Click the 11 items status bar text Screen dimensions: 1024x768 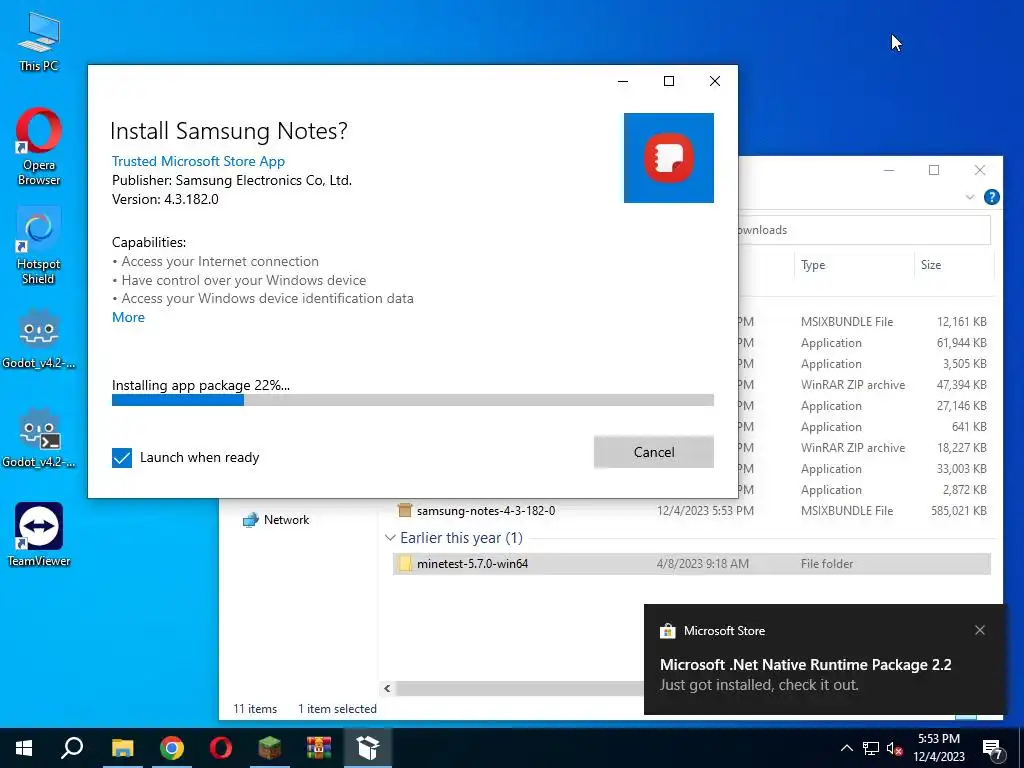[x=255, y=709]
